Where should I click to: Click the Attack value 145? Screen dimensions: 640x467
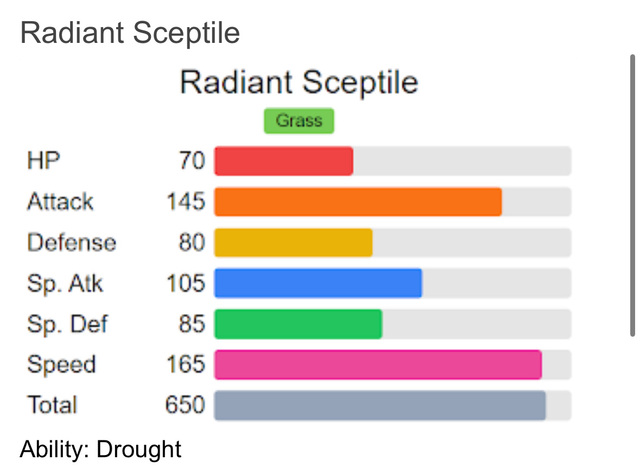point(186,201)
